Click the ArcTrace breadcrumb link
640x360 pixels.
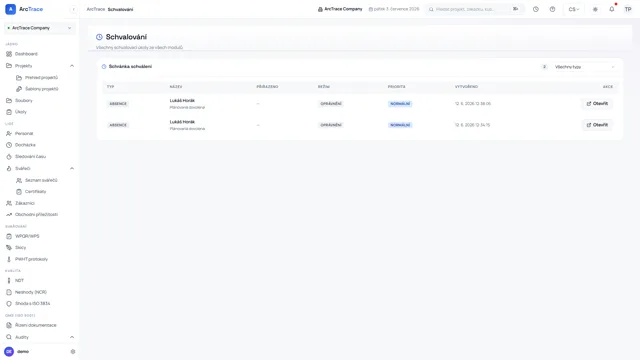pyautogui.click(x=96, y=9)
